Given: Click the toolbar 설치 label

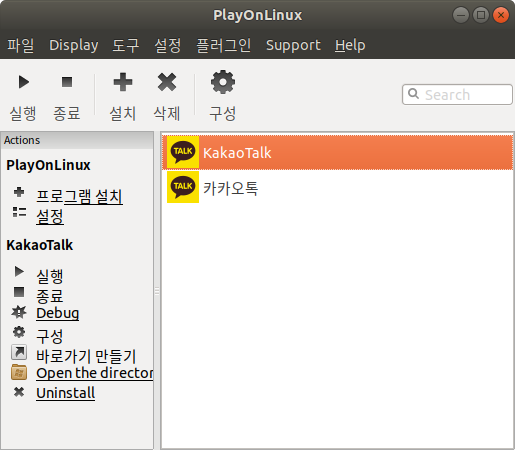Looking at the screenshot, I should click(123, 113).
